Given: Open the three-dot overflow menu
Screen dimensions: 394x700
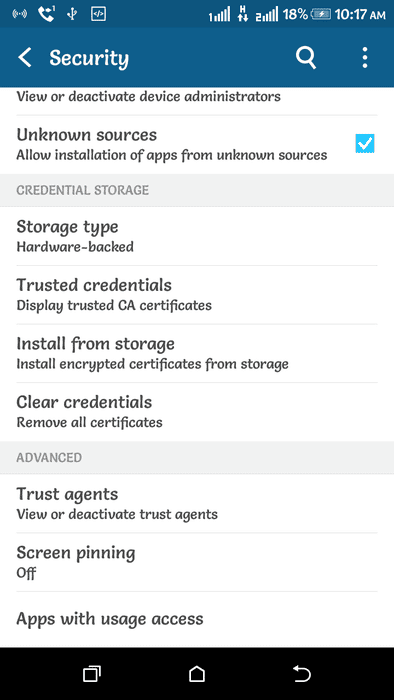Looking at the screenshot, I should (365, 58).
